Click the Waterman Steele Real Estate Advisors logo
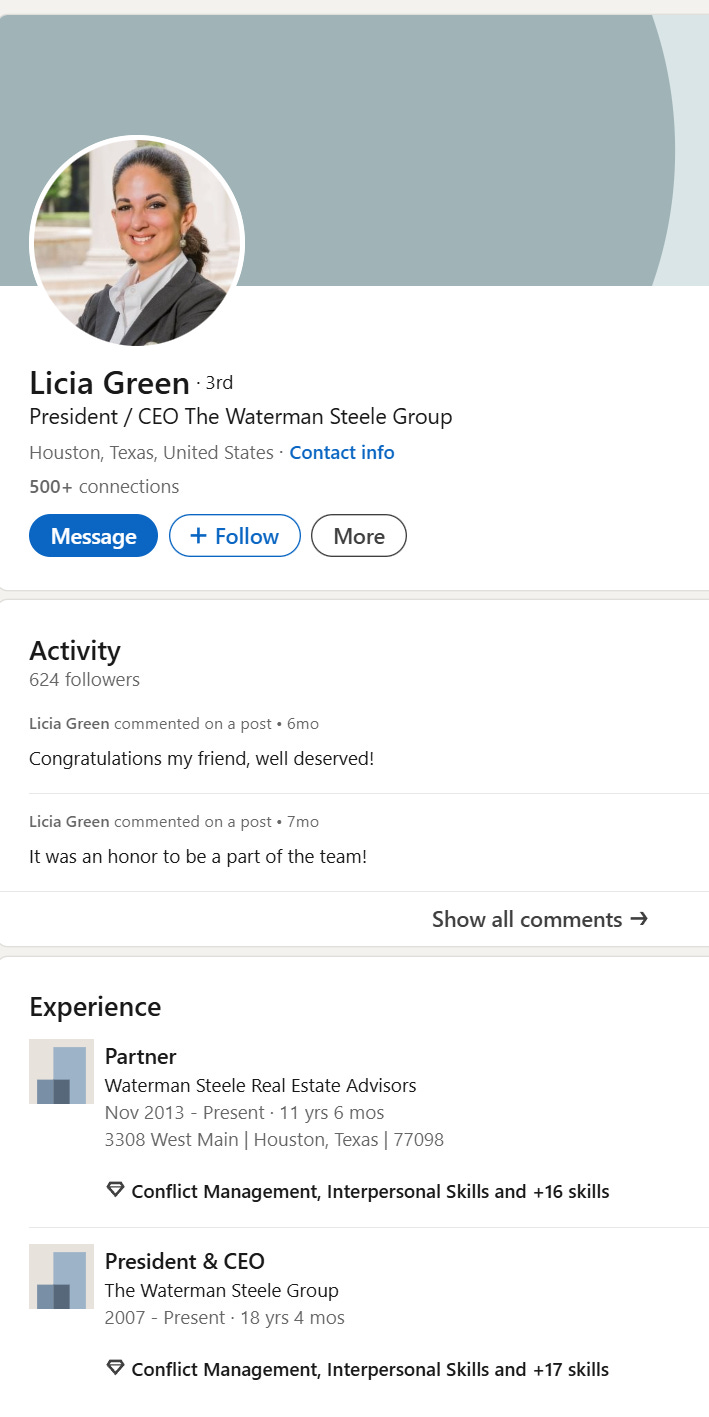Image resolution: width=709 pixels, height=1417 pixels. tap(61, 1072)
